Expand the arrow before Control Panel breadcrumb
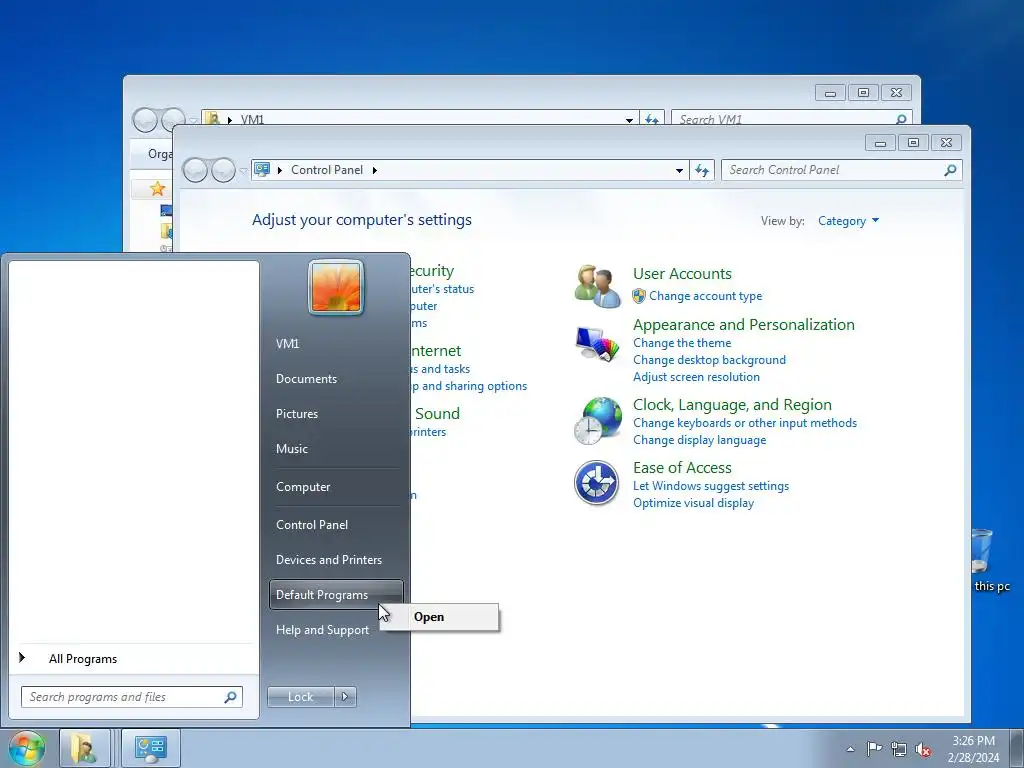1024x768 pixels. [x=280, y=170]
